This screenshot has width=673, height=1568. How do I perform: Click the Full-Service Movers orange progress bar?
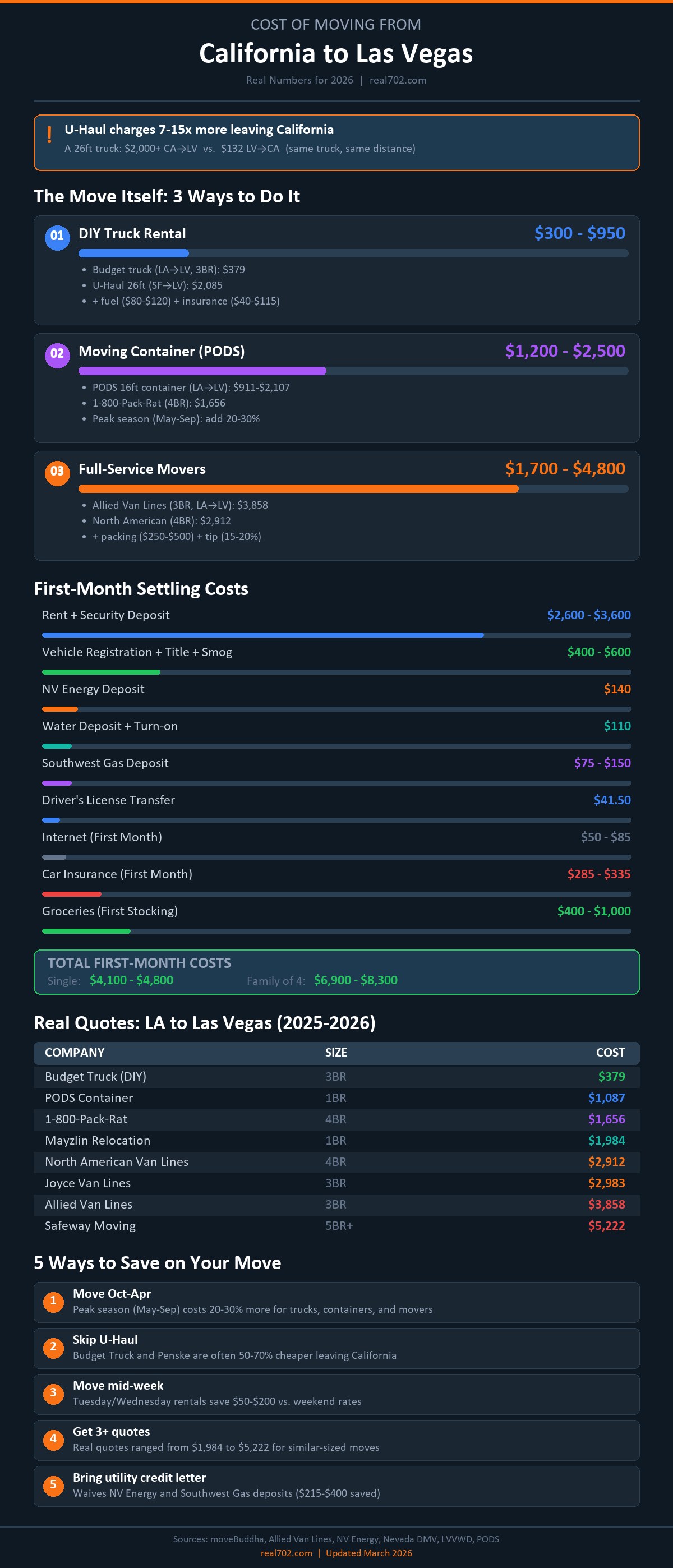click(298, 489)
